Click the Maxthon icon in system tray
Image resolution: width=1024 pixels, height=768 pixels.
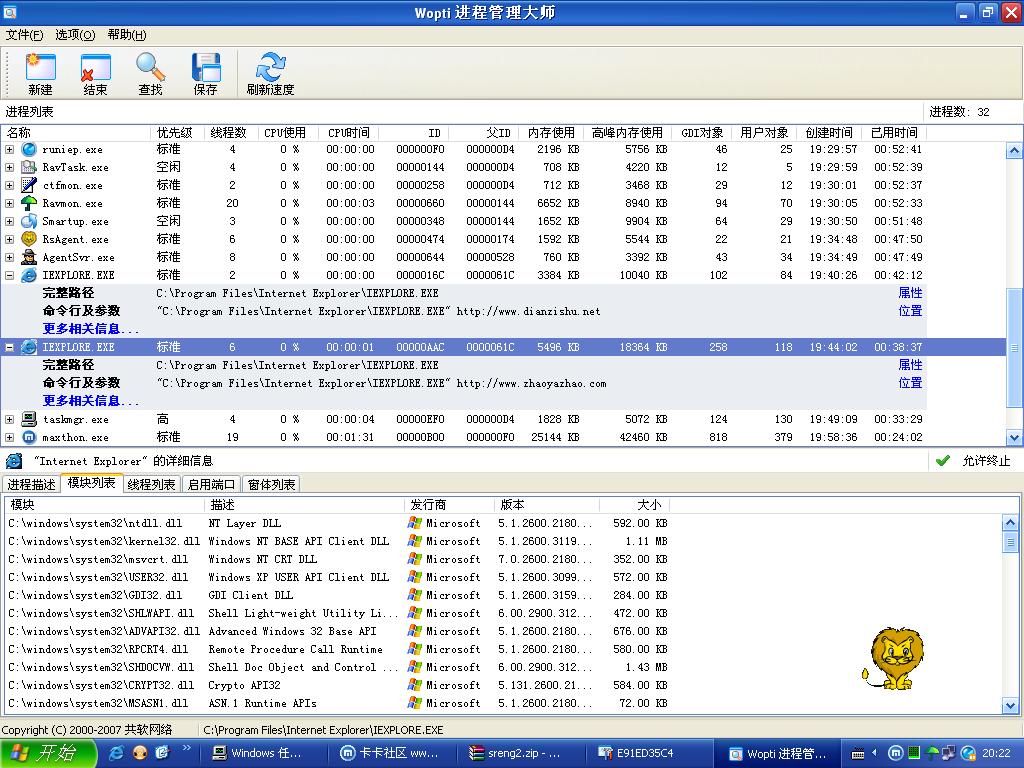895,753
